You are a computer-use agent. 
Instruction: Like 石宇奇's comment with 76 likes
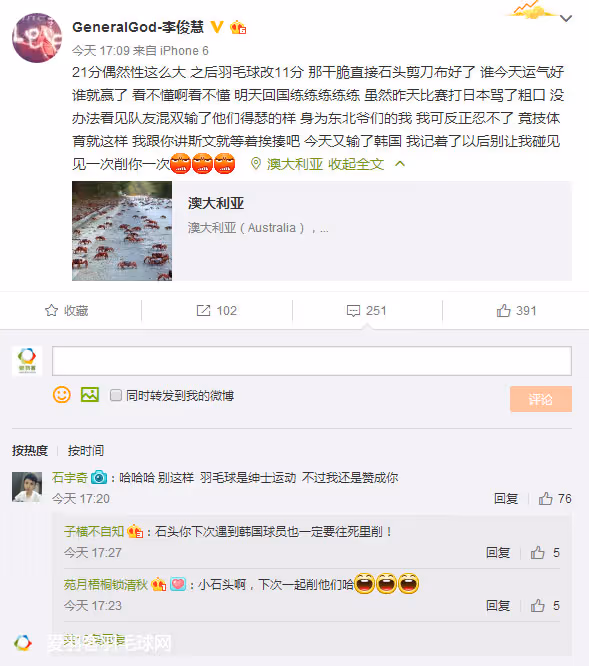[x=555, y=499]
